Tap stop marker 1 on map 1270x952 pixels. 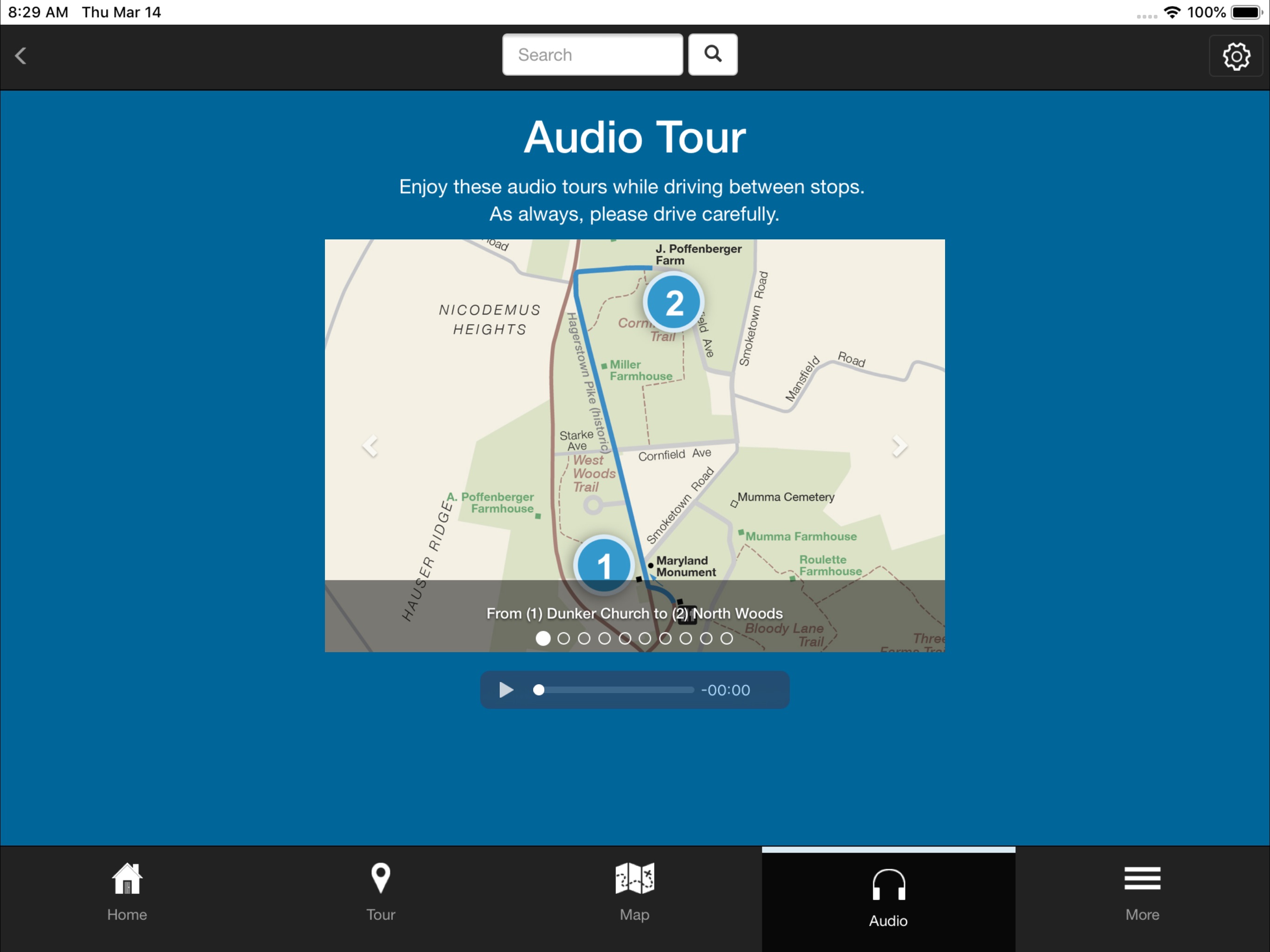603,565
